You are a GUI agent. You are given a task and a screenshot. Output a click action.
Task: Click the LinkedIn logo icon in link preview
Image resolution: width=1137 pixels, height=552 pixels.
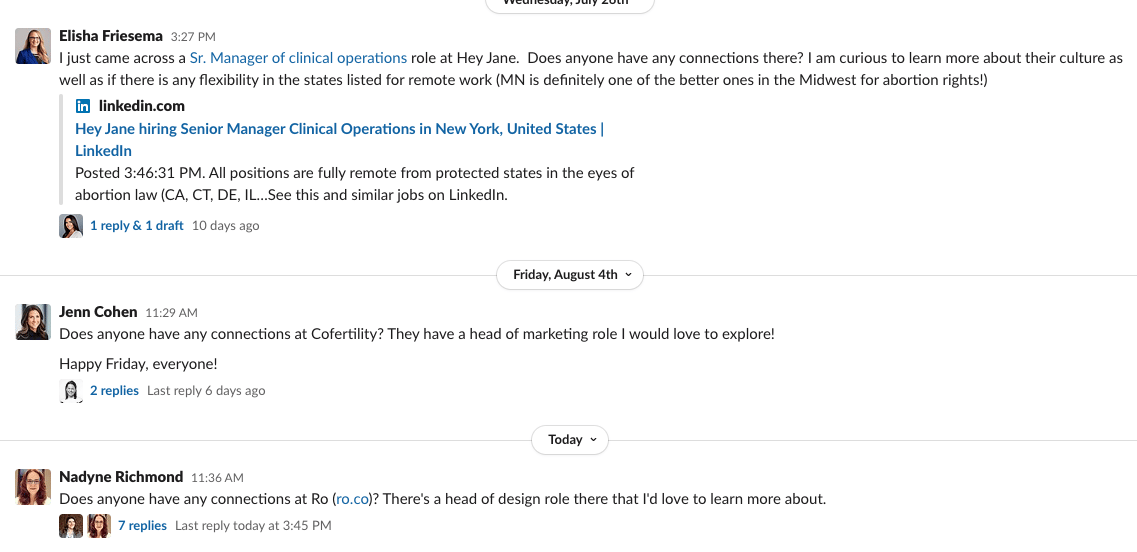click(84, 106)
